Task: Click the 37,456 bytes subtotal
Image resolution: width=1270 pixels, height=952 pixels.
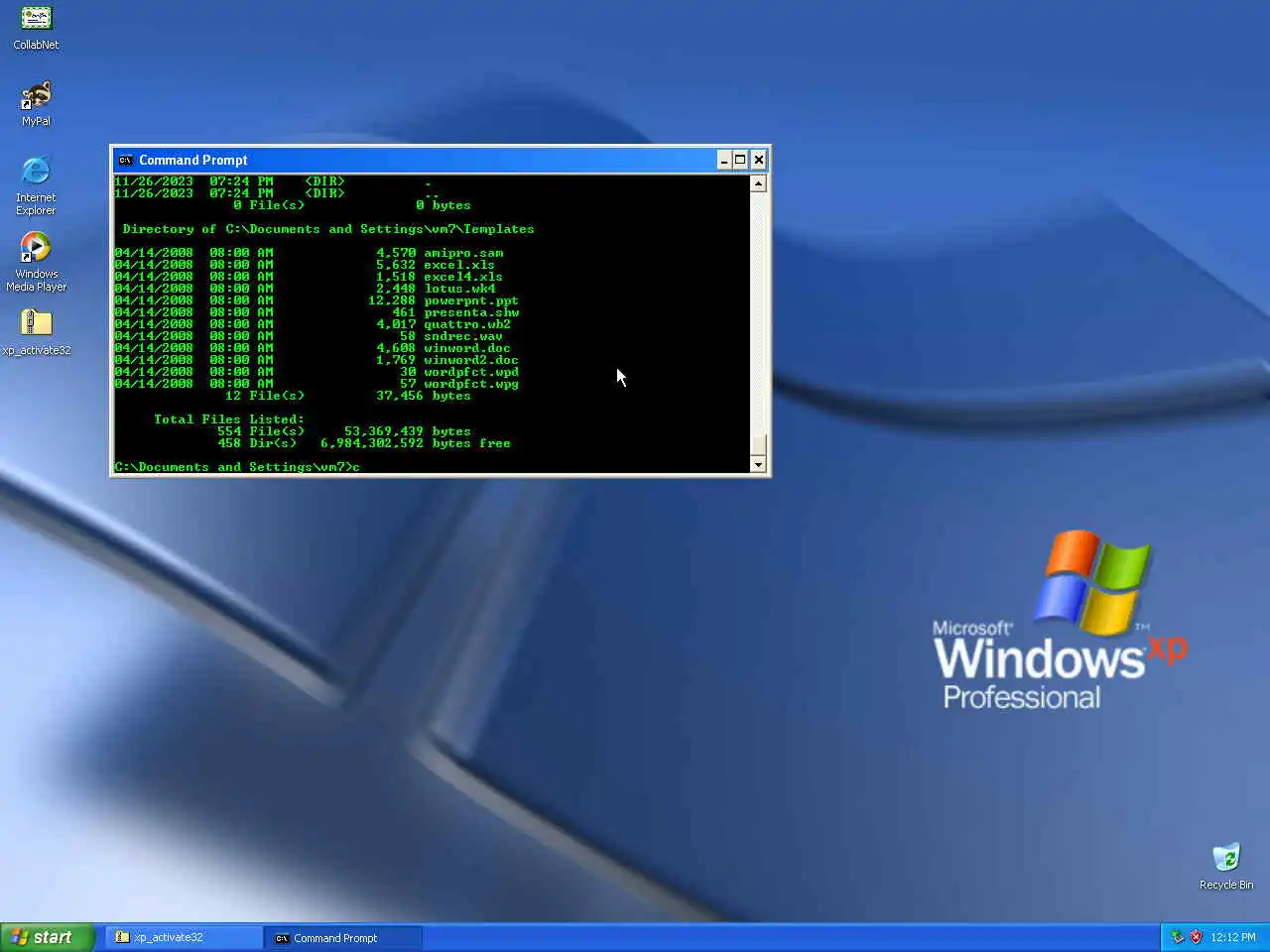Action: (424, 396)
